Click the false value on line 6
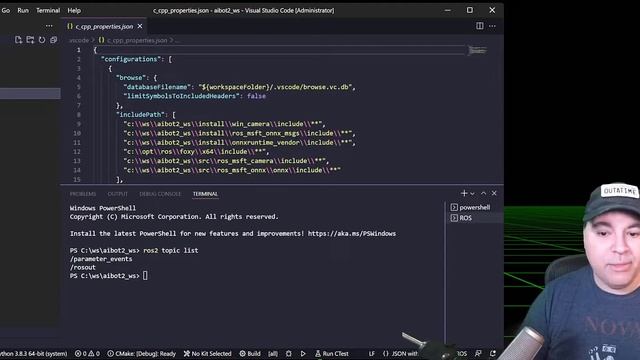Viewport: 640px width, 360px height. tap(256, 96)
